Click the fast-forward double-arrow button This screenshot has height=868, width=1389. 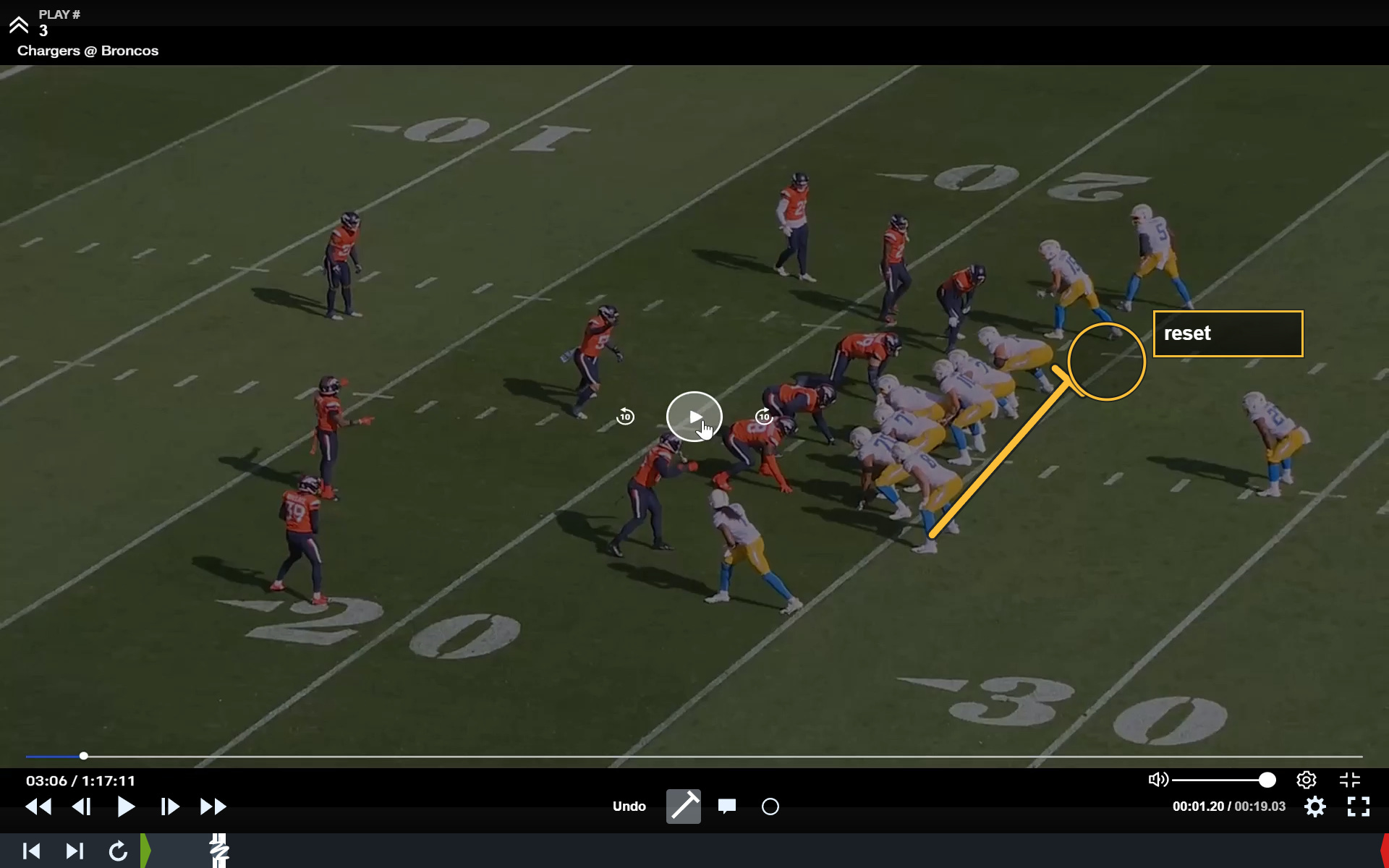pos(213,807)
